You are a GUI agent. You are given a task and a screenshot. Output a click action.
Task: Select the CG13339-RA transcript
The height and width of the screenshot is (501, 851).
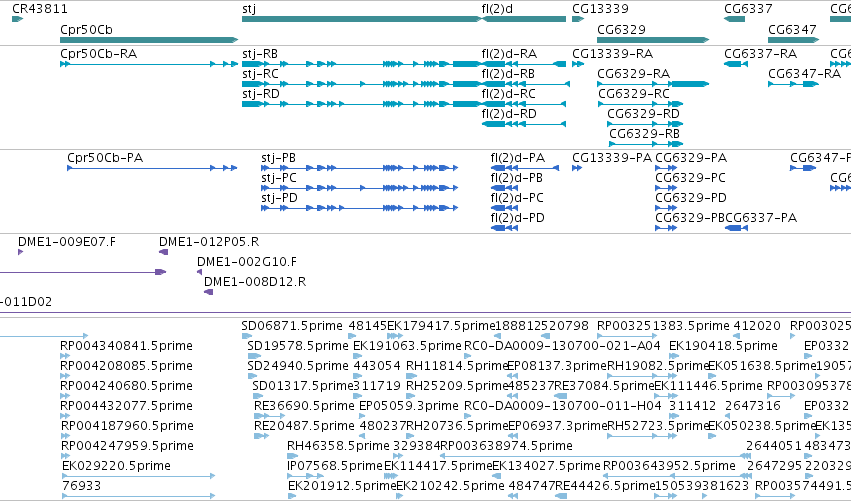[x=578, y=64]
